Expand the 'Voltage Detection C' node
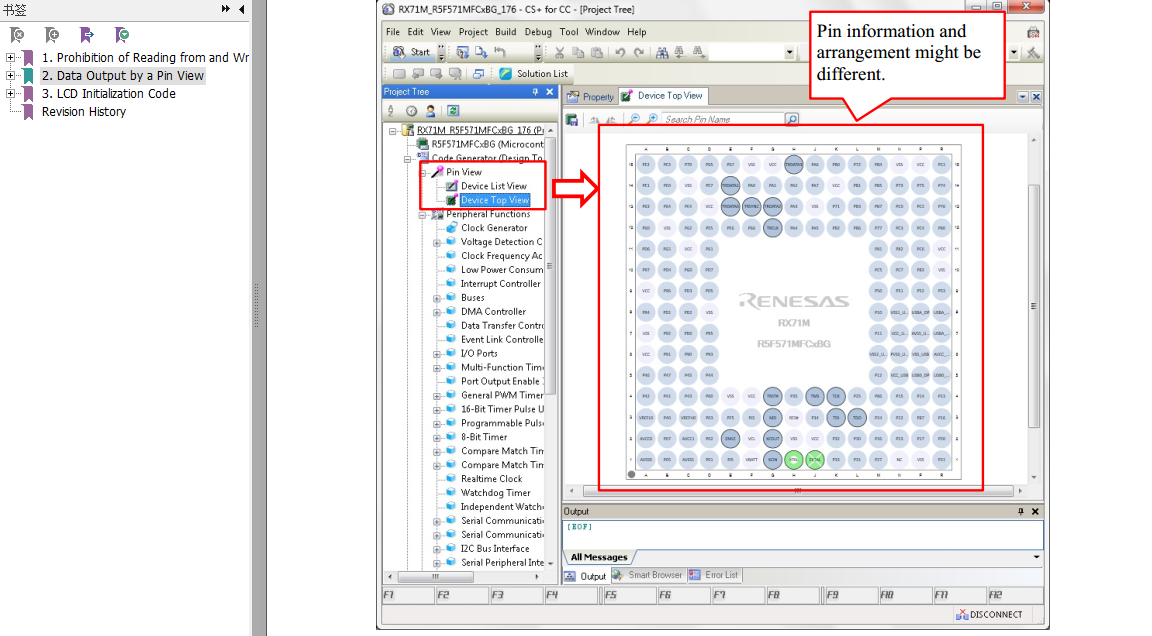Screen dimensions: 1152x636 [x=437, y=242]
